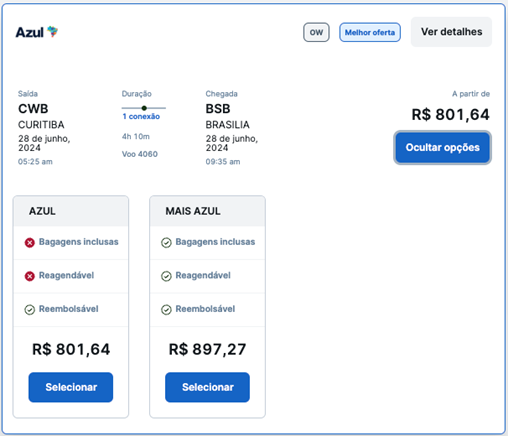Screen dimensions: 508x436
Task: Click the connection dot on the duration line
Action: [x=144, y=108]
